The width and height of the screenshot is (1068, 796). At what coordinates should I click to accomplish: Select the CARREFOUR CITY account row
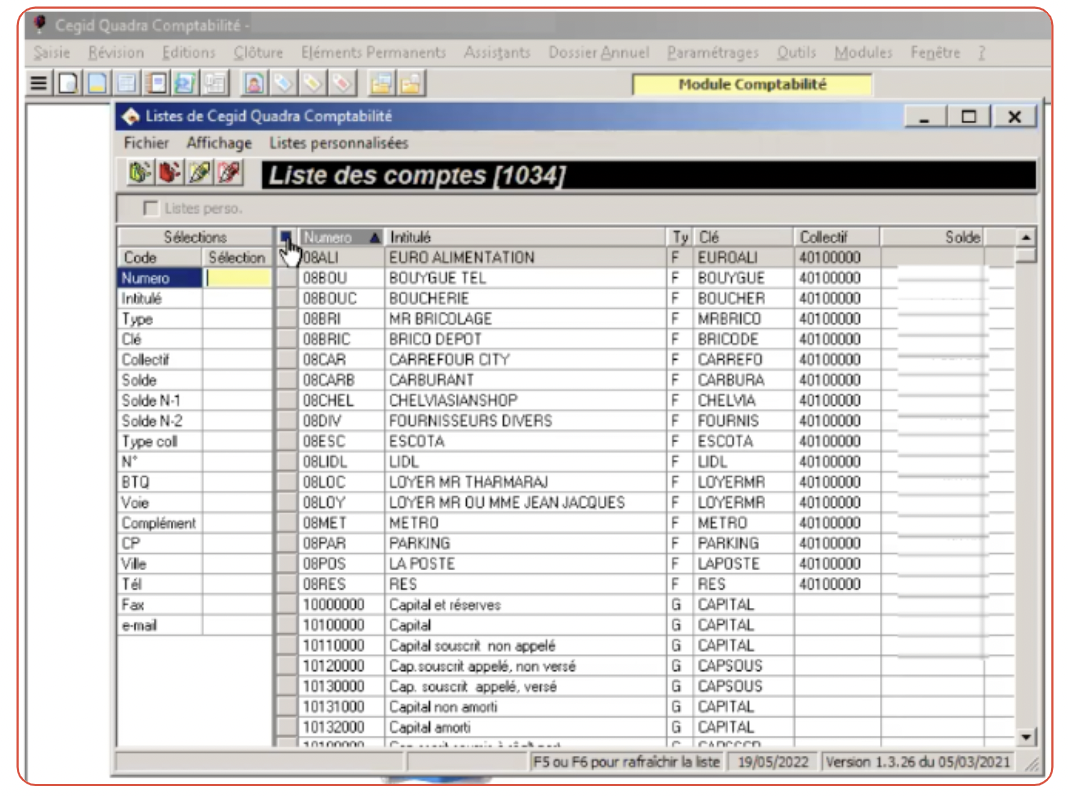(657, 360)
